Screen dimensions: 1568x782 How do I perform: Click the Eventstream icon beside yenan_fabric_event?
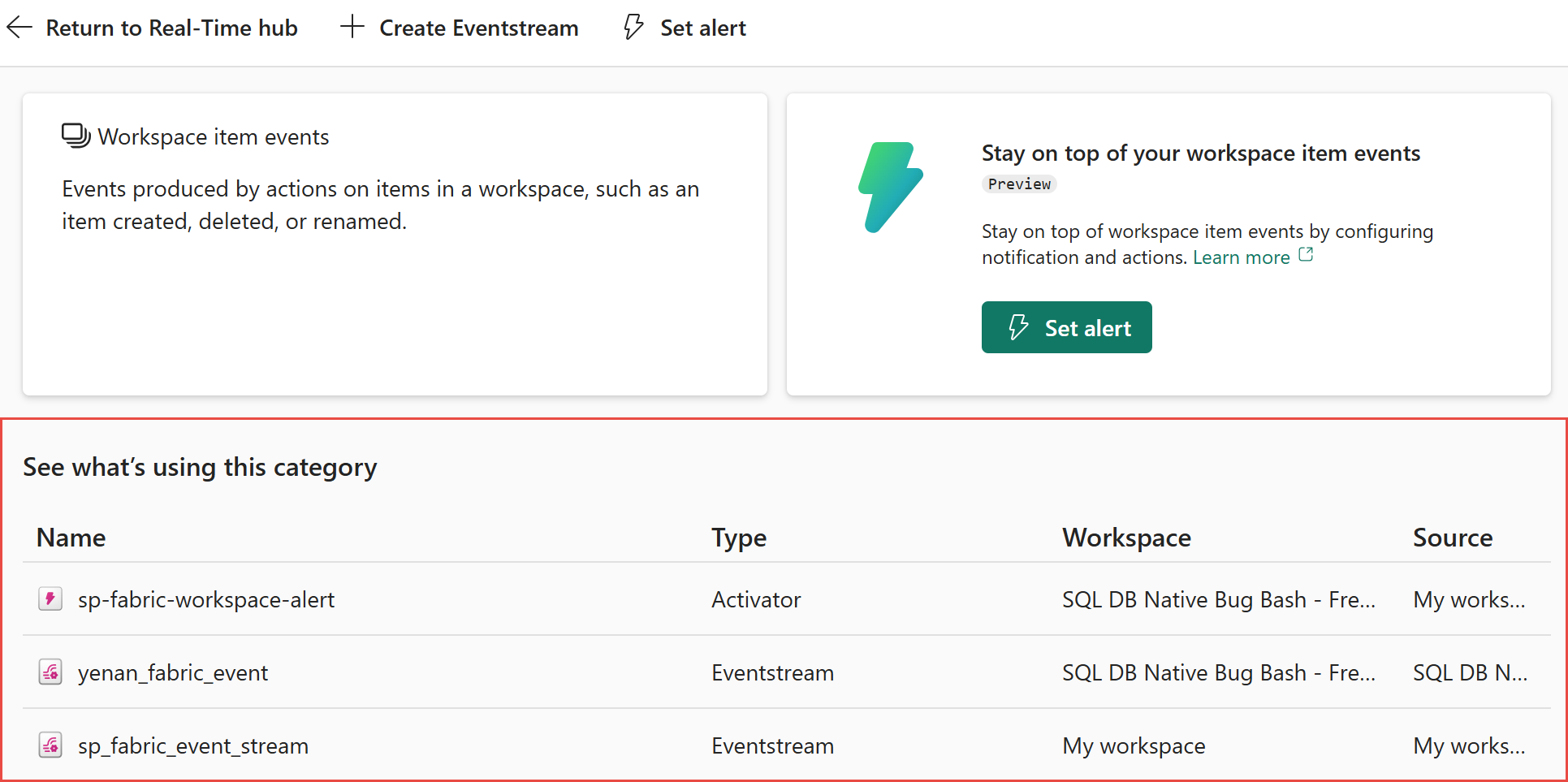pyautogui.click(x=50, y=672)
